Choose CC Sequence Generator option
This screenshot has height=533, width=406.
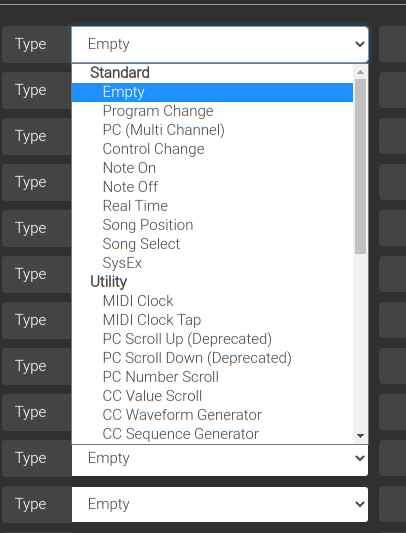pyautogui.click(x=212, y=434)
